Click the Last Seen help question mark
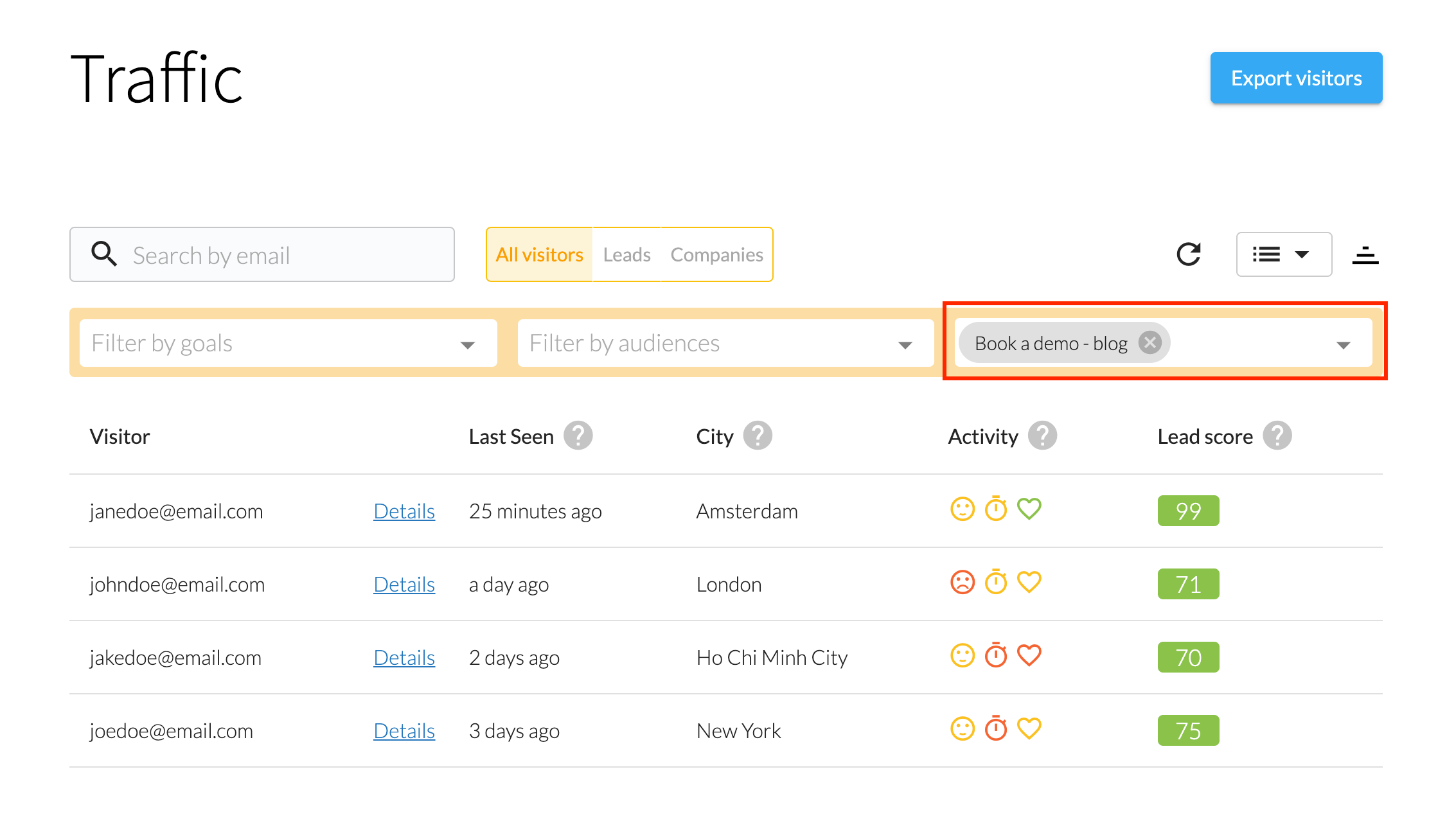 click(578, 436)
